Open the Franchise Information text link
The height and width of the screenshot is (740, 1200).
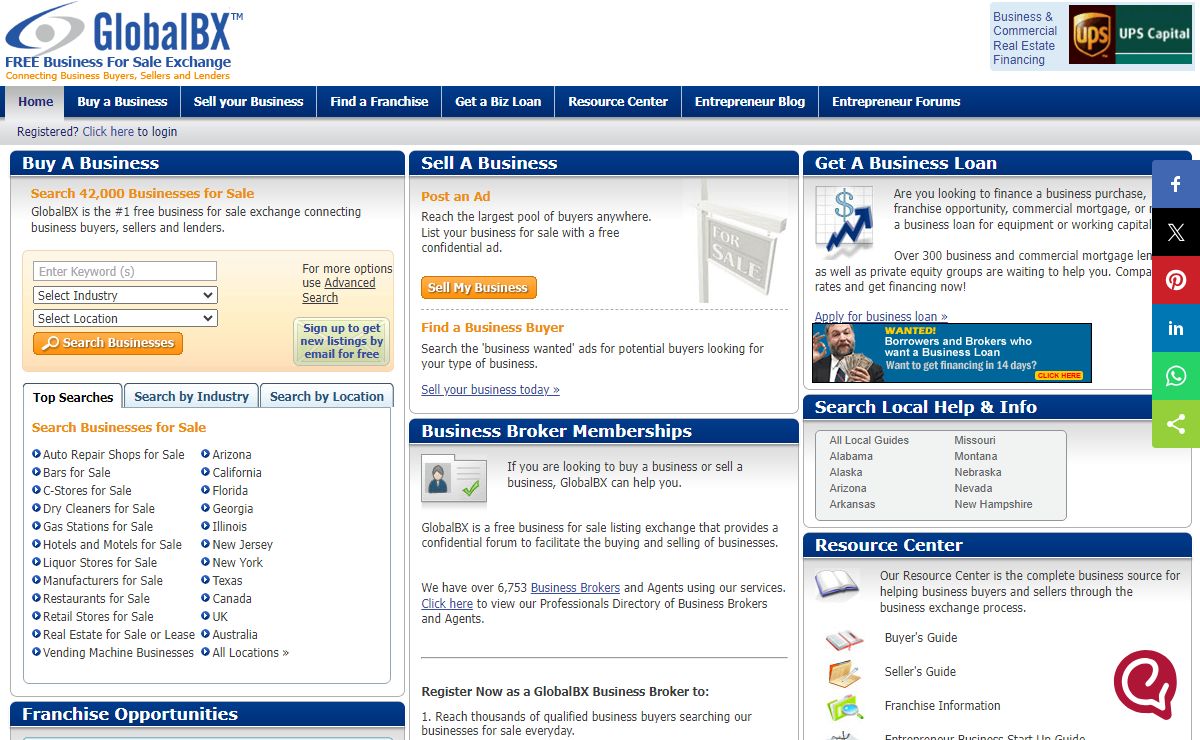point(942,706)
